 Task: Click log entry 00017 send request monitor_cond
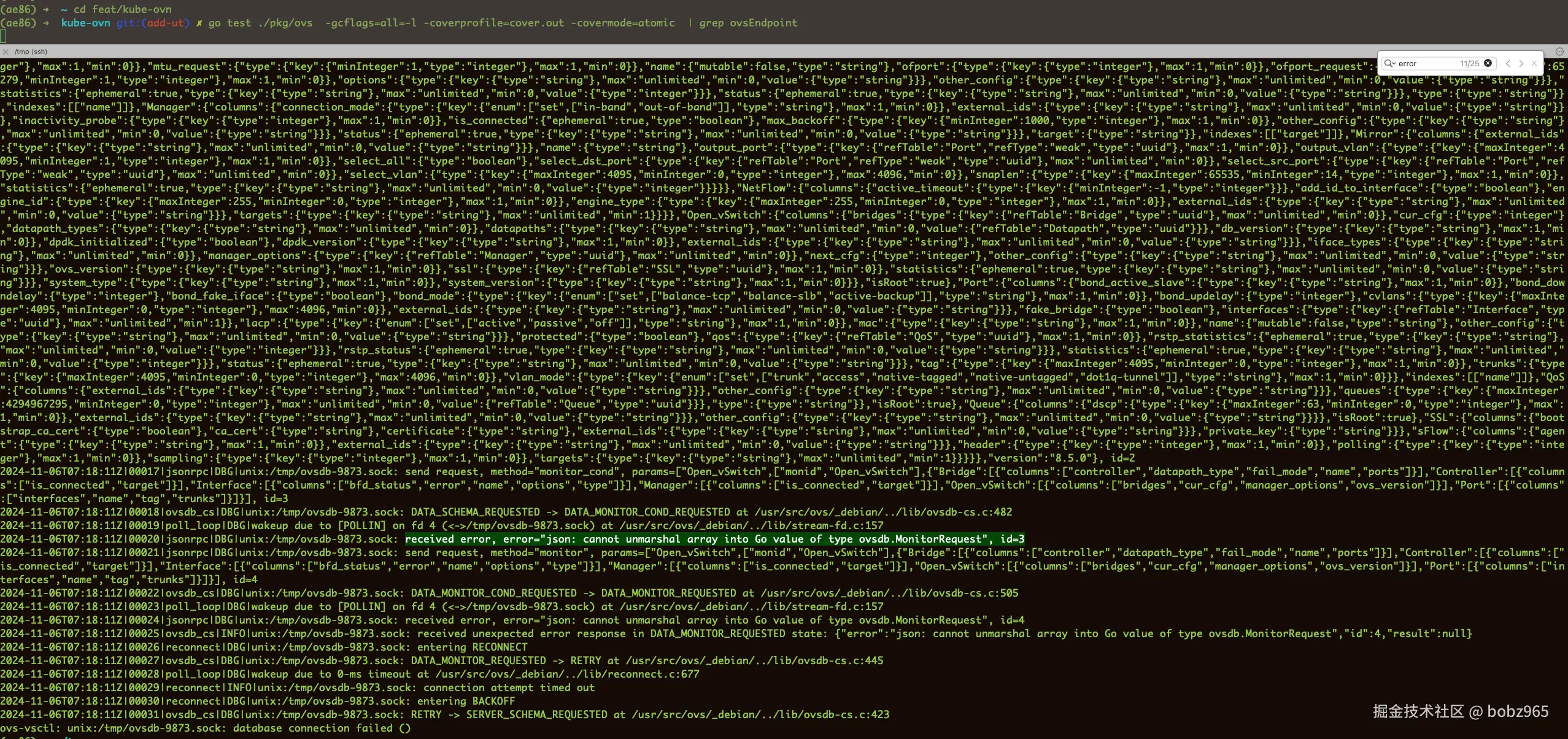[782, 485]
